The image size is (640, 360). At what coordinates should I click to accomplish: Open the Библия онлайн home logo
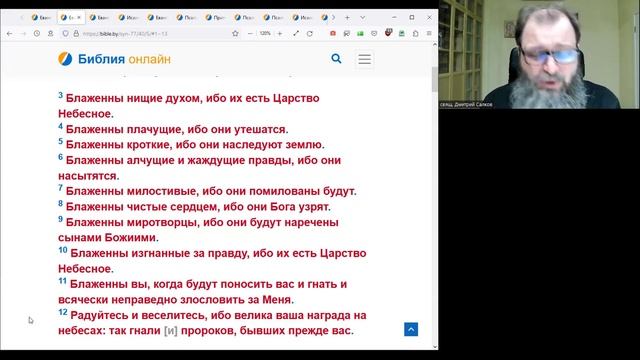point(114,59)
